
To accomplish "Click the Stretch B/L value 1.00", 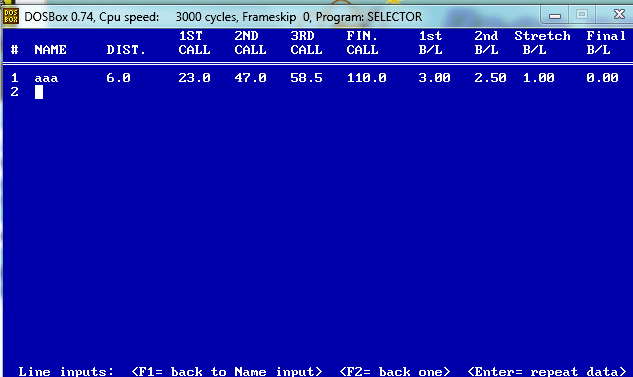I will click(539, 77).
